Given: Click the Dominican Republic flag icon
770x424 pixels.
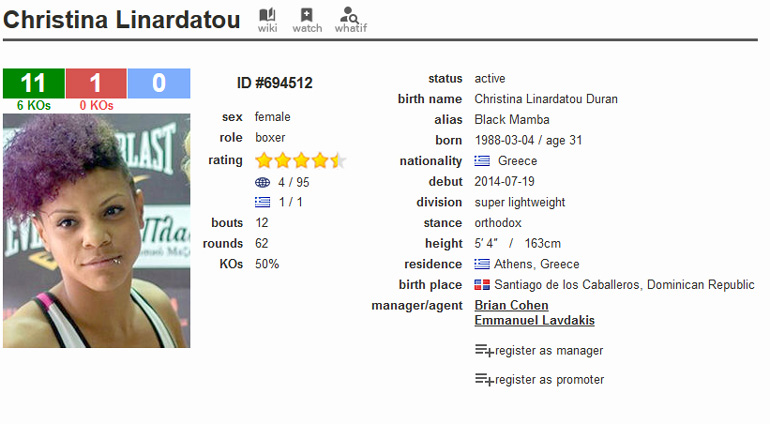Looking at the screenshot, I should pos(482,285).
